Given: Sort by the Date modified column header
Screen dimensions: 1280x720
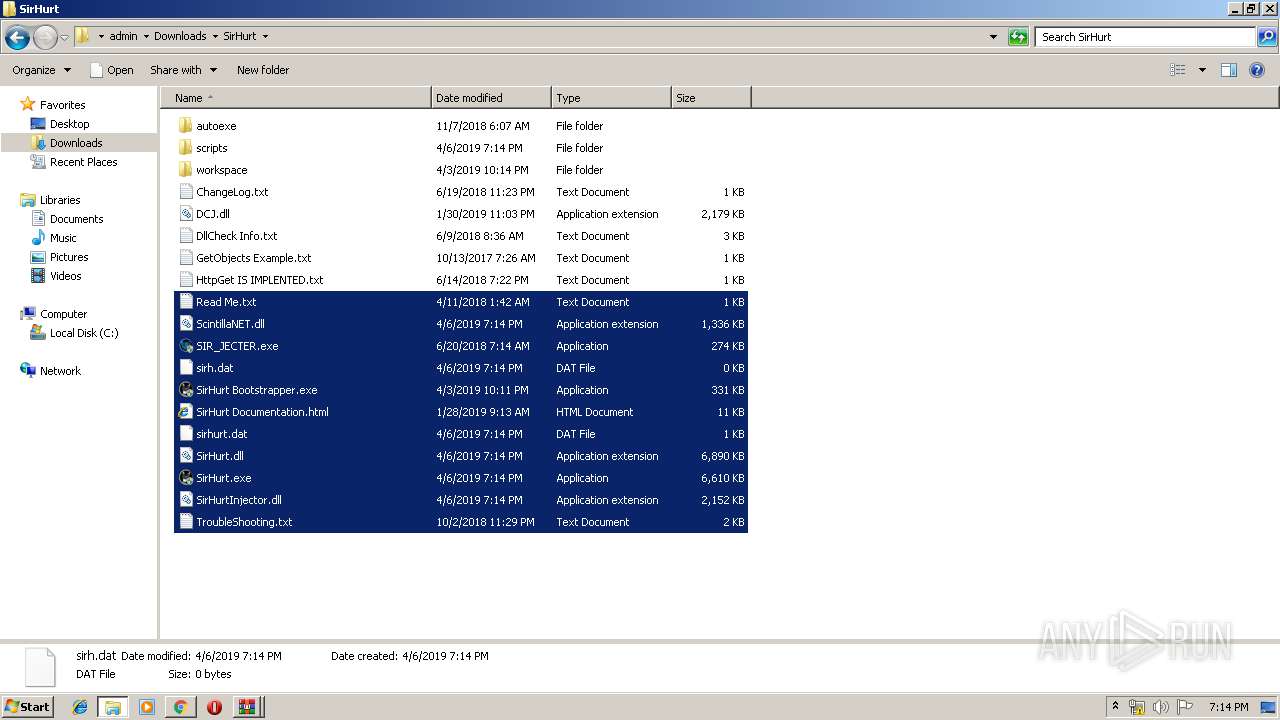Looking at the screenshot, I should tap(491, 98).
